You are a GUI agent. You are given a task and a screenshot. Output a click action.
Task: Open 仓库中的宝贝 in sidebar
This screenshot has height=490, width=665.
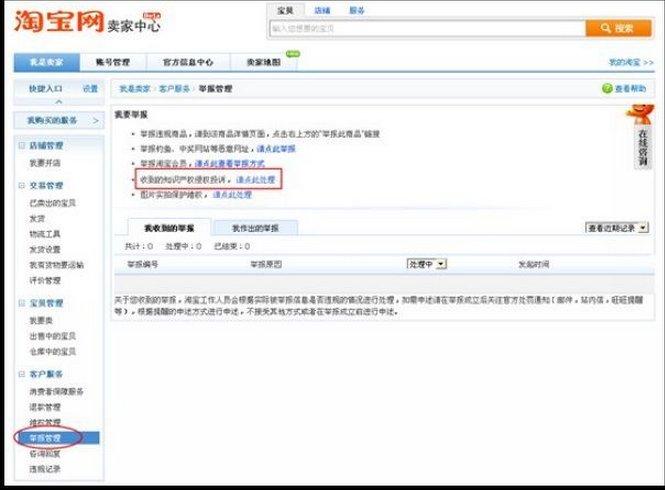(53, 351)
